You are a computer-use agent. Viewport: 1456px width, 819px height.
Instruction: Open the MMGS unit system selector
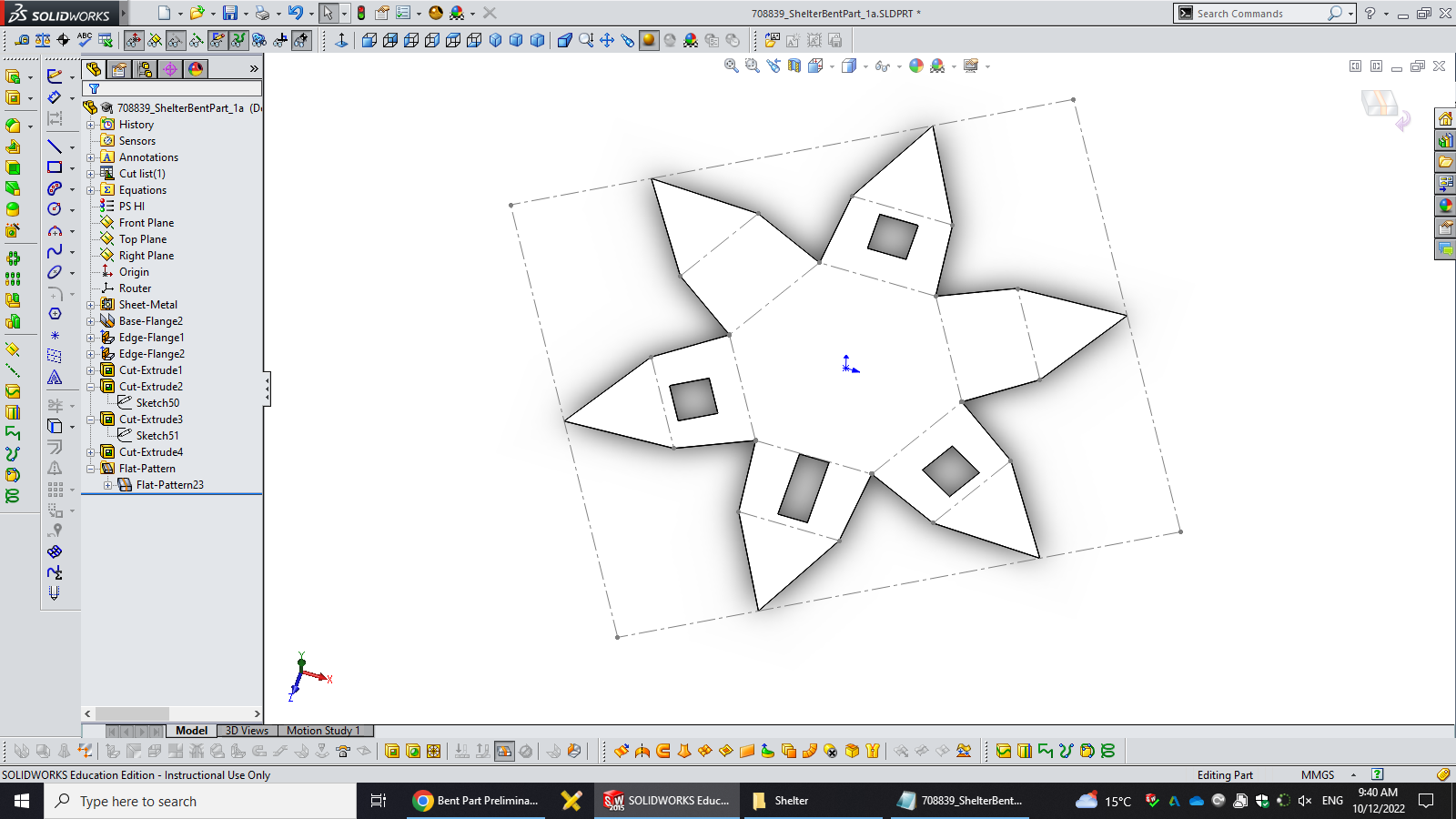click(1329, 775)
